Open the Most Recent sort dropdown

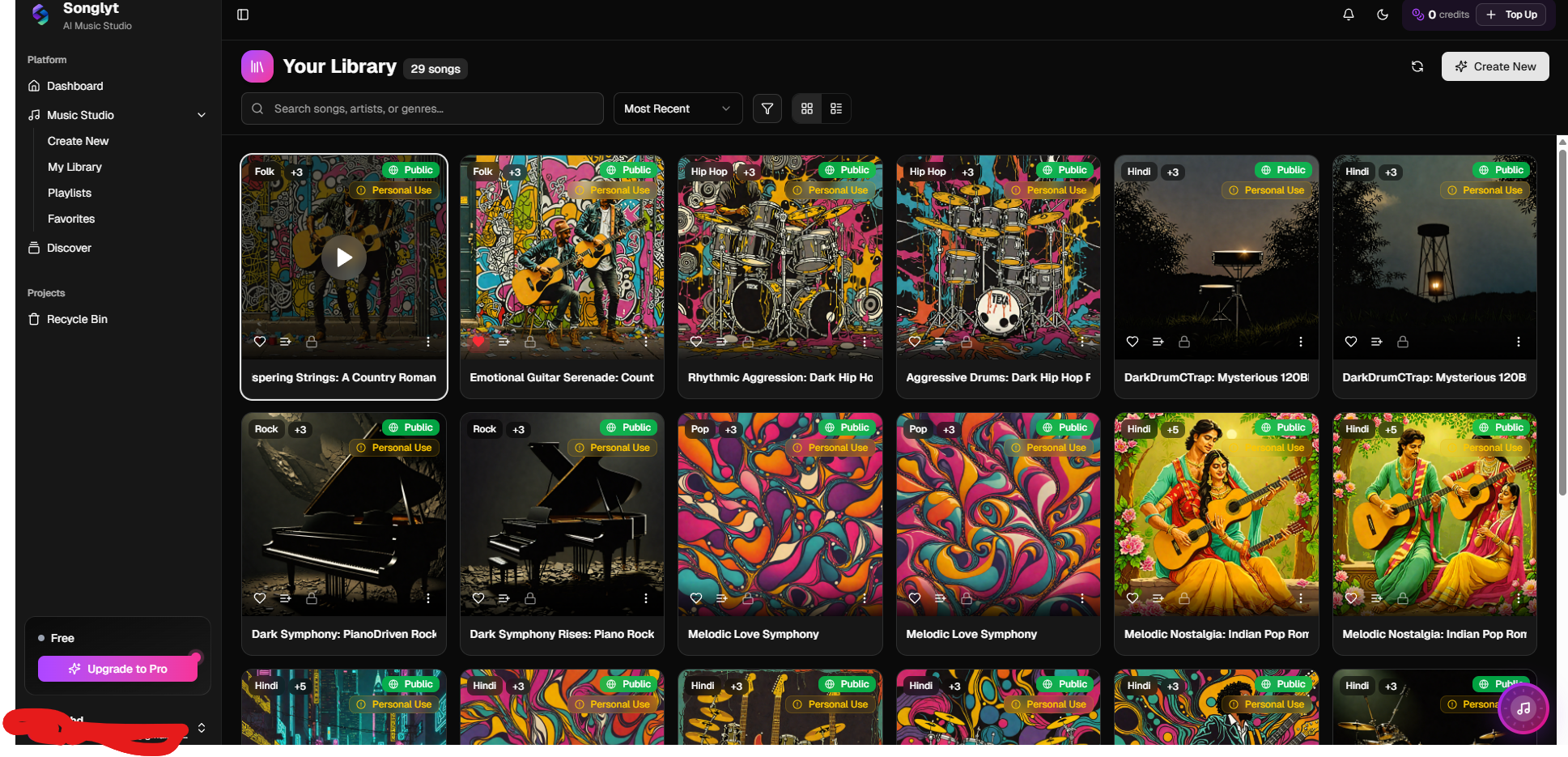(x=677, y=108)
